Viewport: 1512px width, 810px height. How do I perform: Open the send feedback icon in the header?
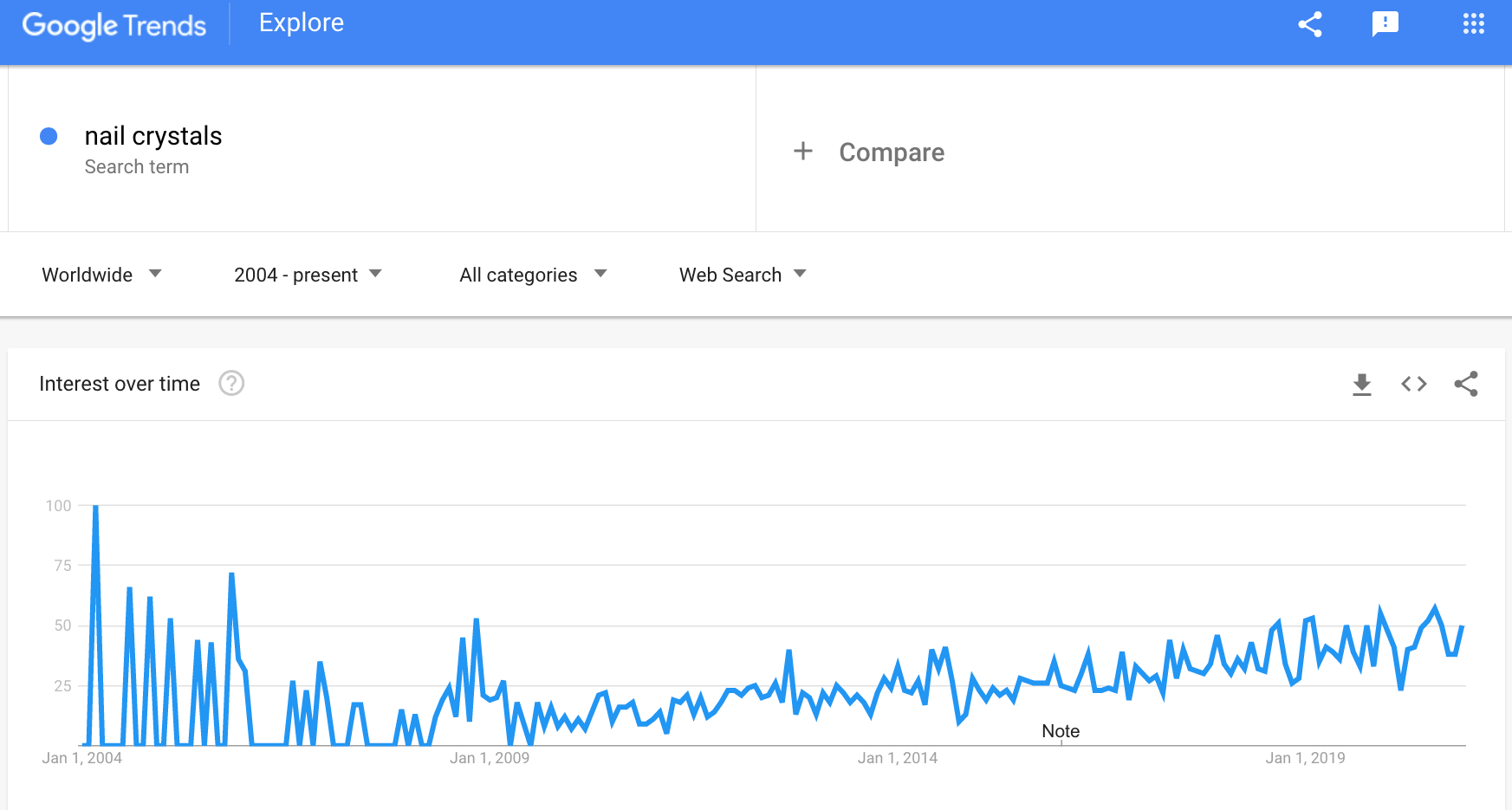coord(1385,24)
